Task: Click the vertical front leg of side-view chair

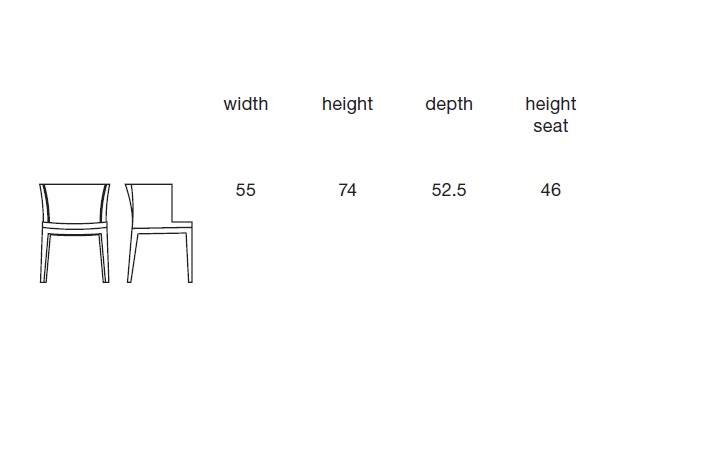Action: (x=189, y=256)
